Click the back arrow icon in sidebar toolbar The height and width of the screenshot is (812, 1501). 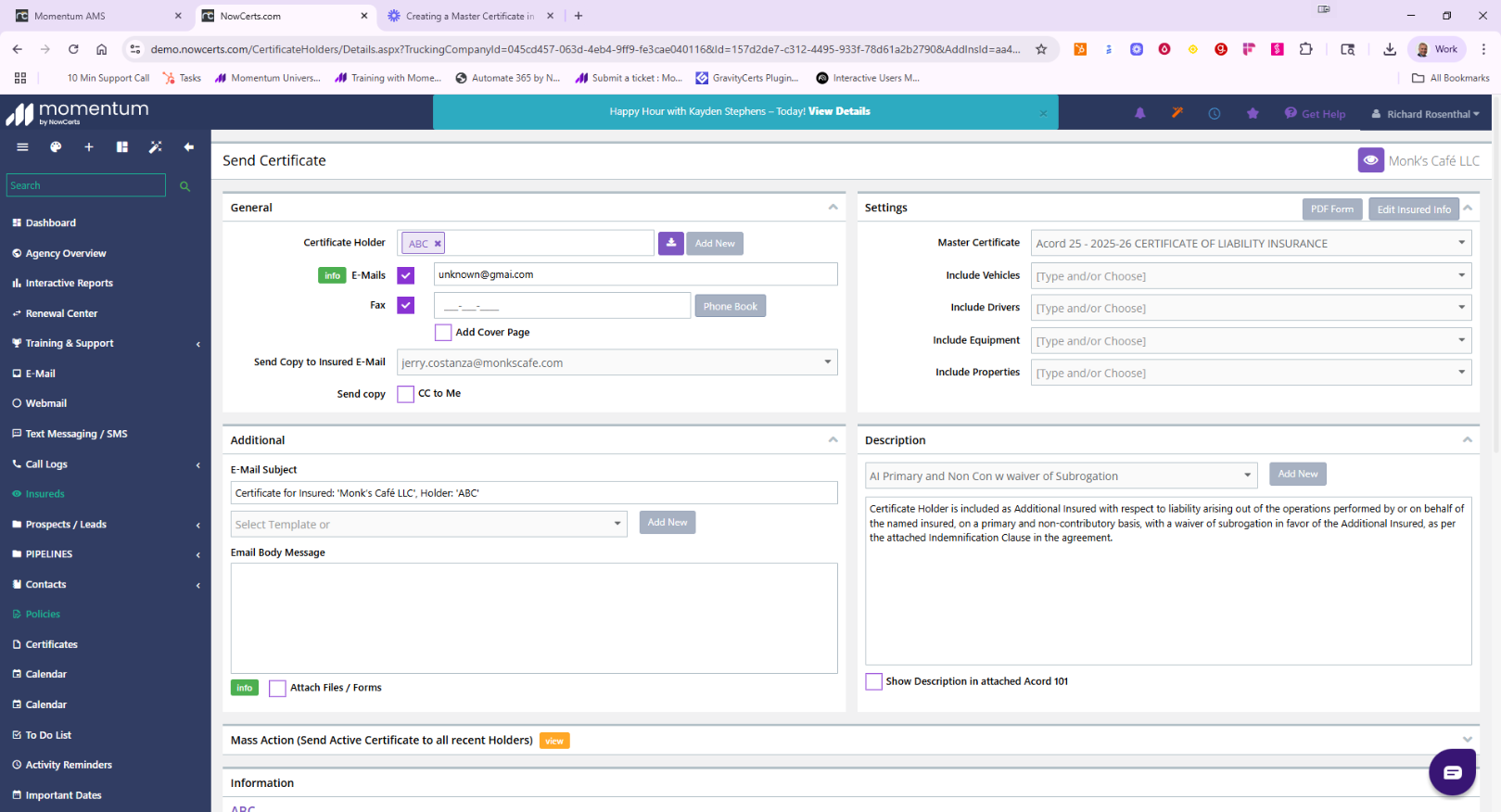click(x=189, y=147)
